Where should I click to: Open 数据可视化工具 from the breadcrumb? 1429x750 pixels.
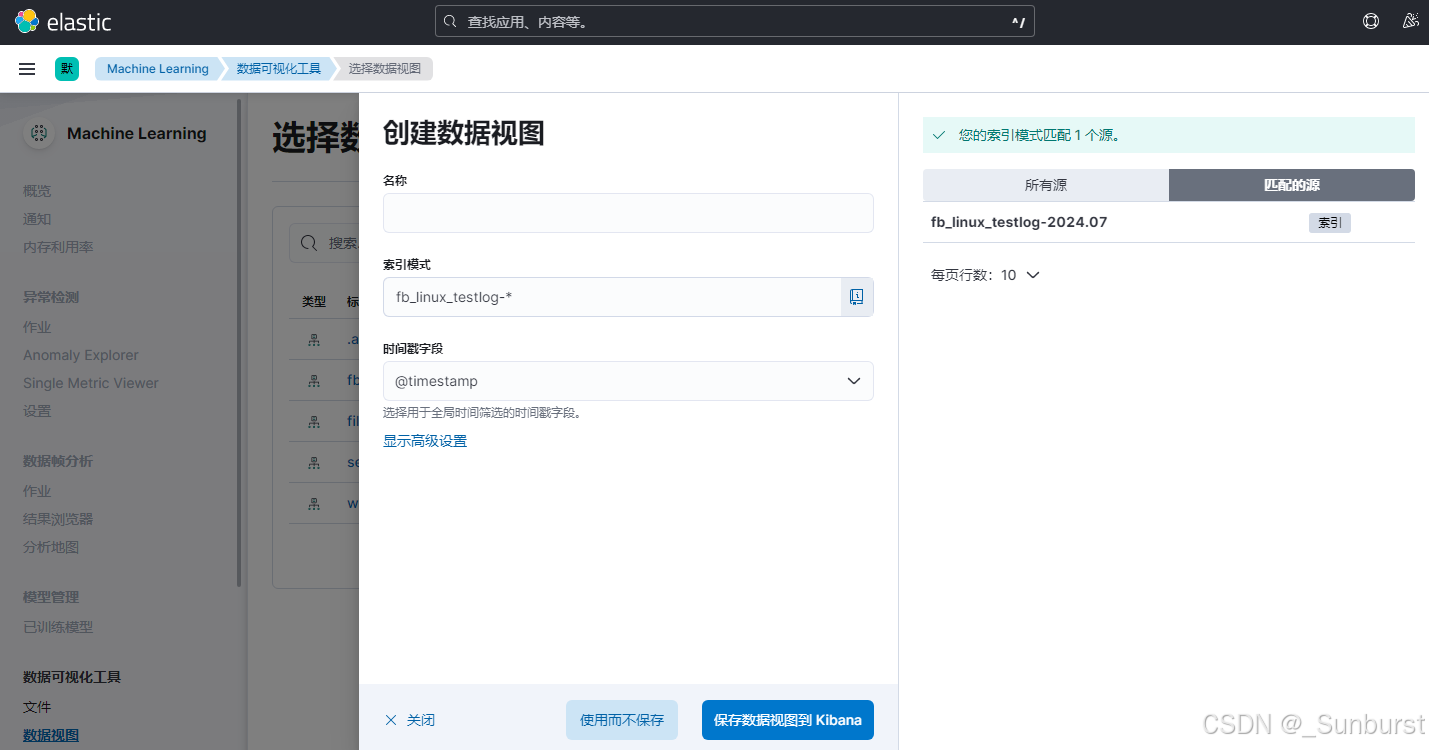point(279,68)
